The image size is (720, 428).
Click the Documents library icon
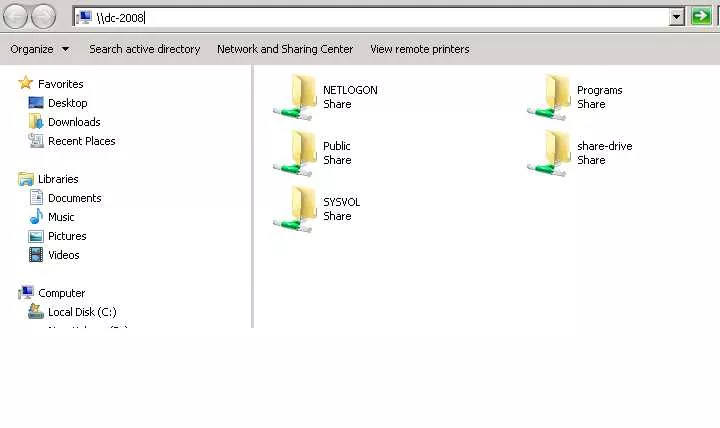(36, 197)
